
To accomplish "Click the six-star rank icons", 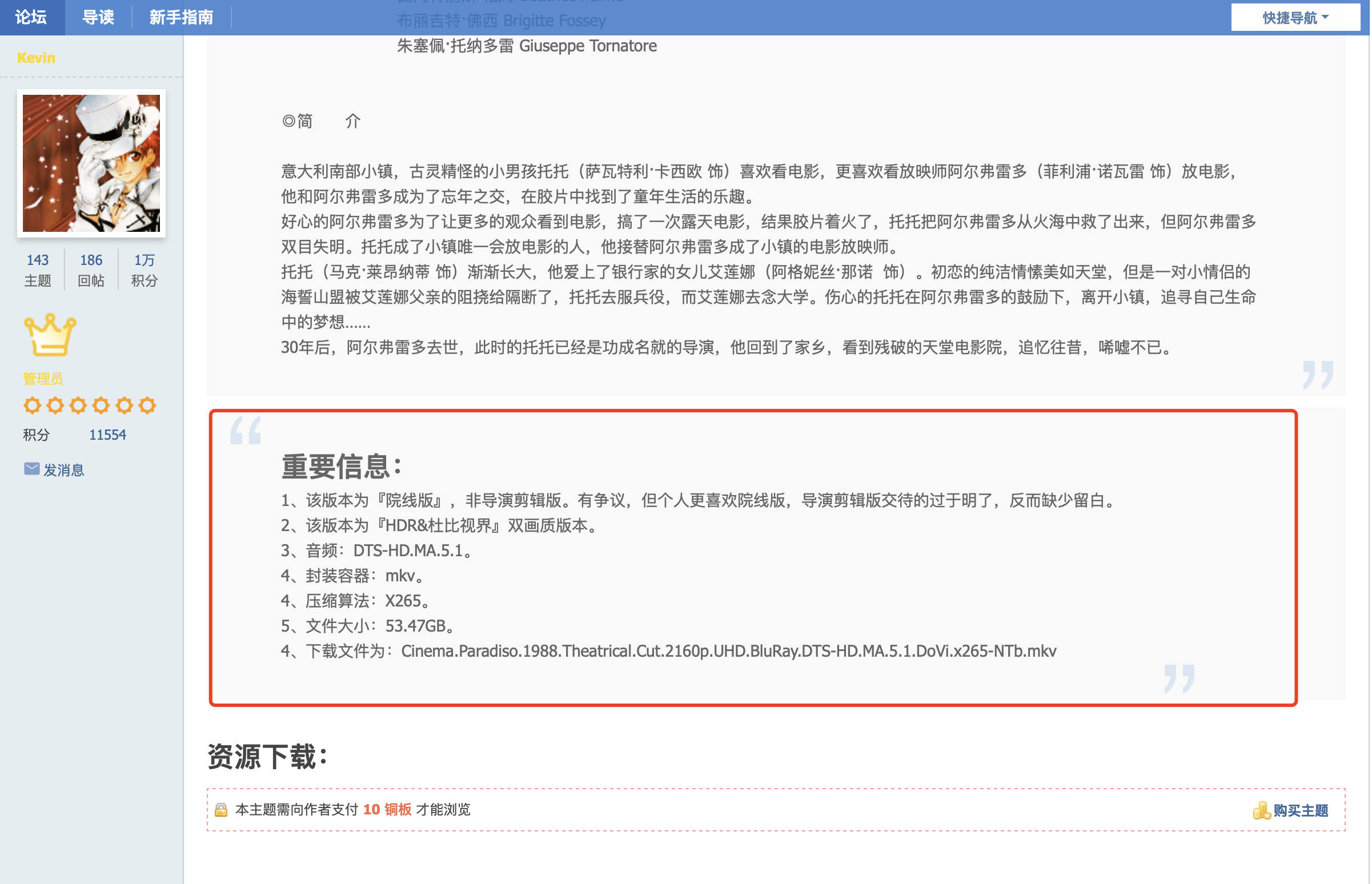I will 90,407.
